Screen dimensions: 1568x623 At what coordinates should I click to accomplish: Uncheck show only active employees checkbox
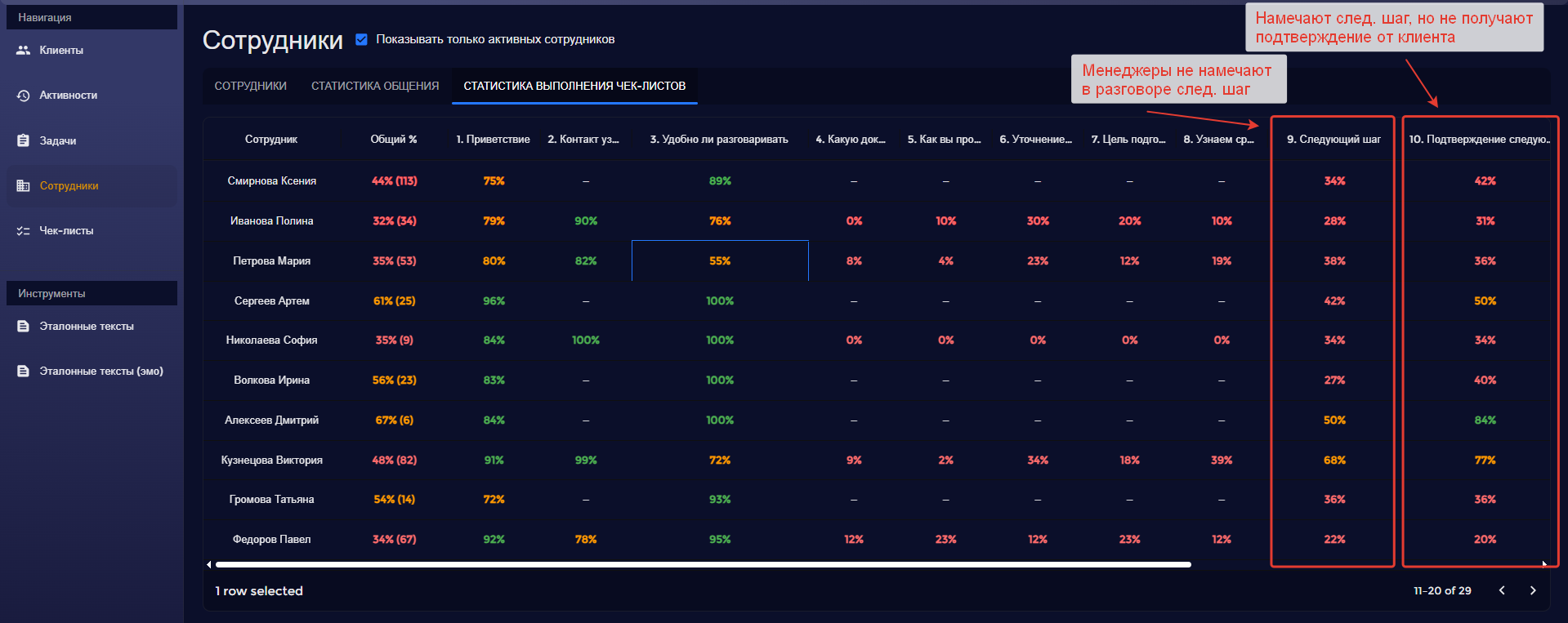[361, 39]
